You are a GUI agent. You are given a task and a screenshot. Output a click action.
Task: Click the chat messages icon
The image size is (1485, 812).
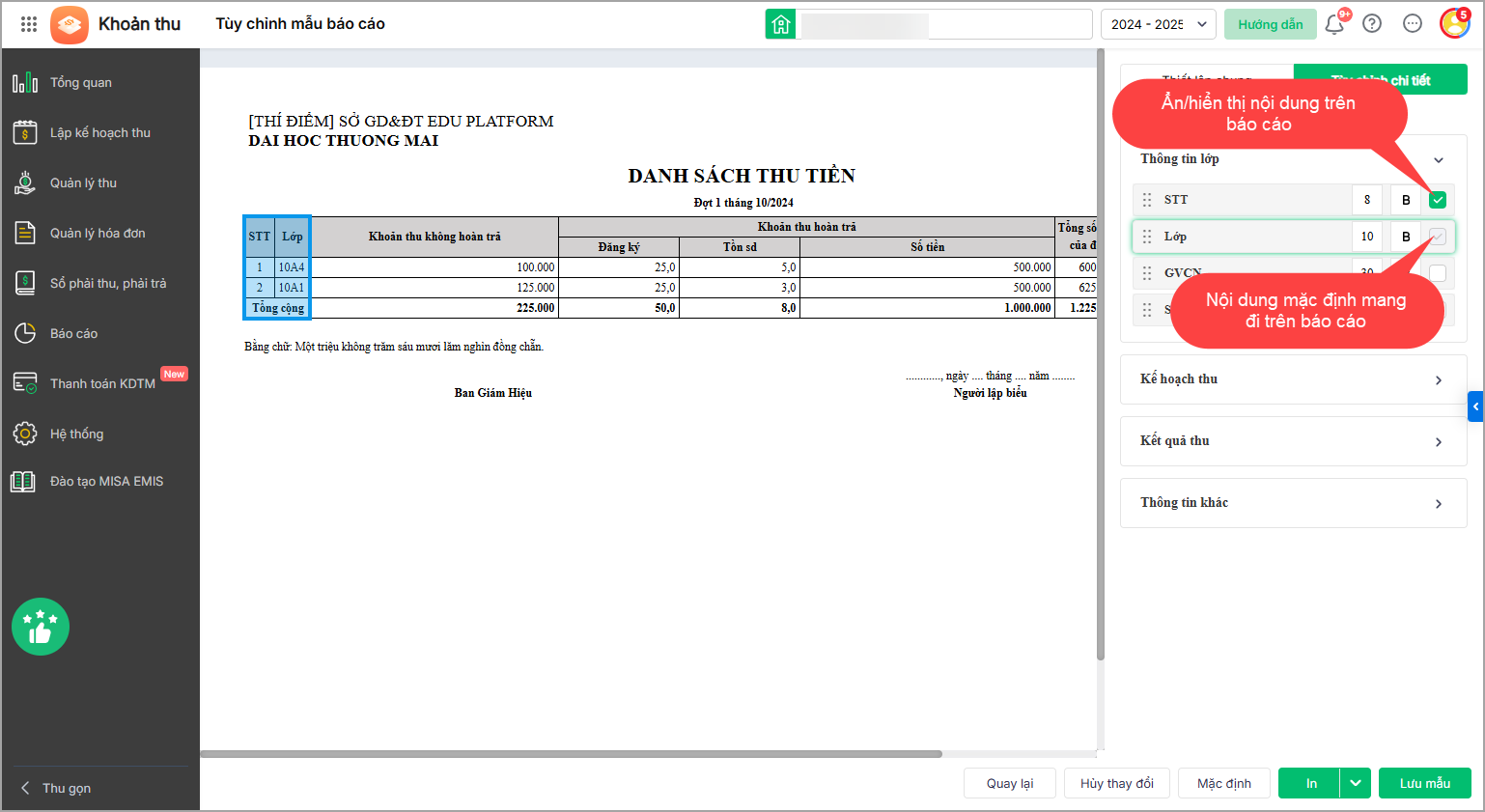1413,24
